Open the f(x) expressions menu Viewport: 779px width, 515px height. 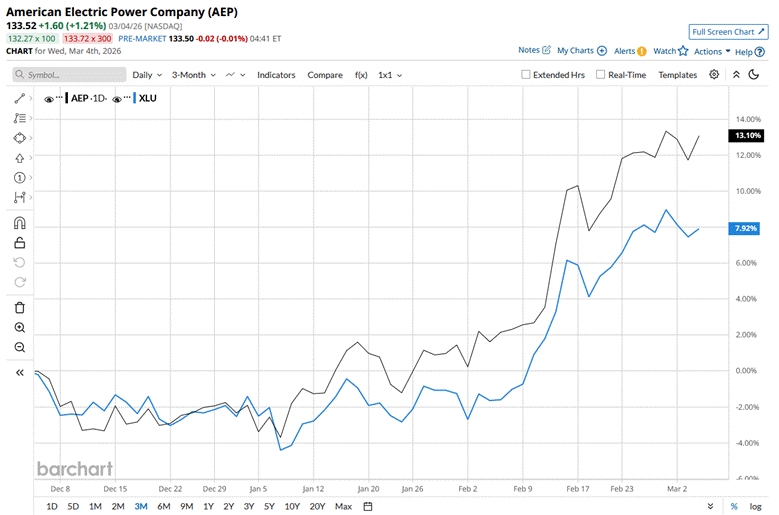(x=361, y=75)
